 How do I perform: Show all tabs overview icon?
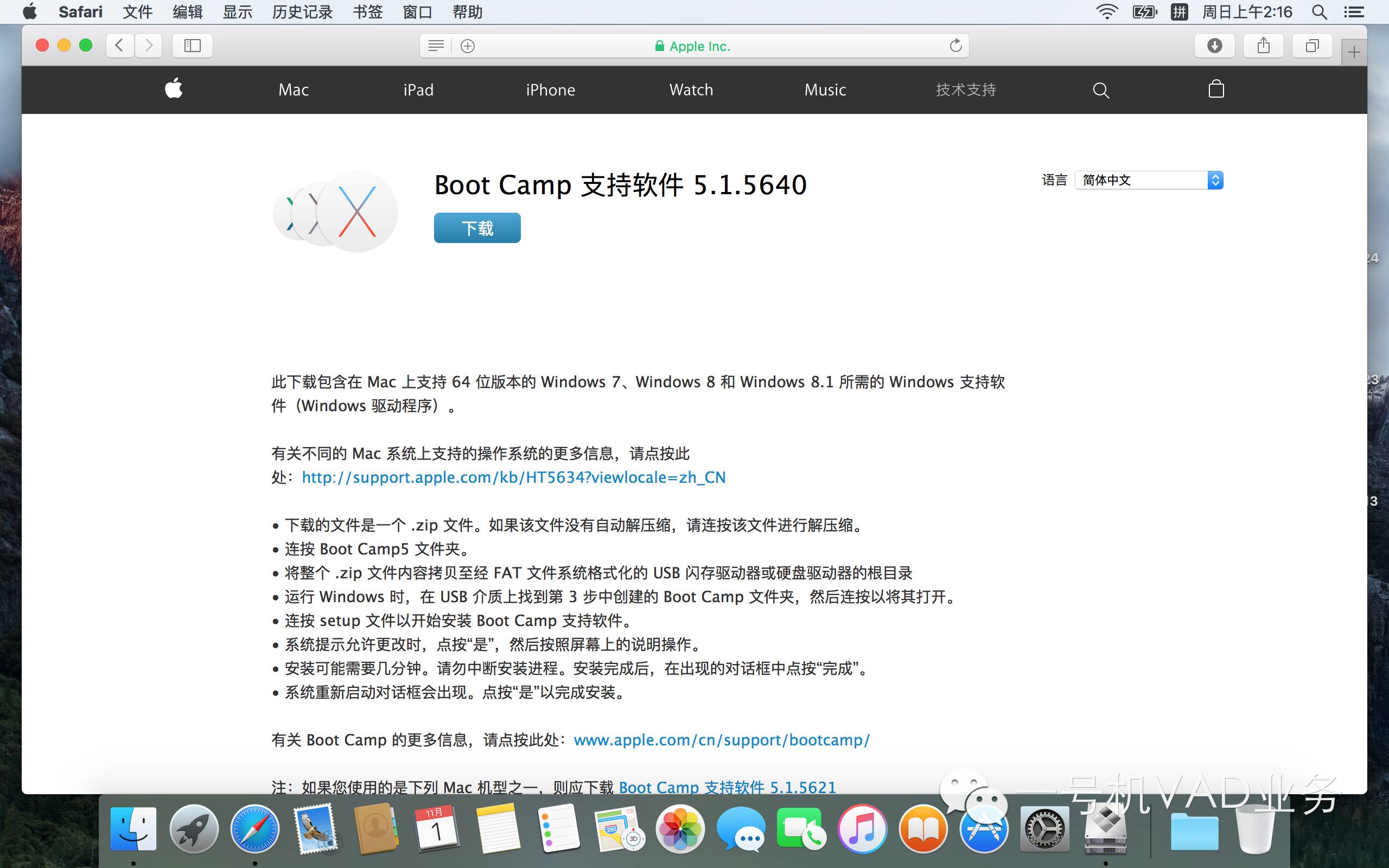point(1311,46)
